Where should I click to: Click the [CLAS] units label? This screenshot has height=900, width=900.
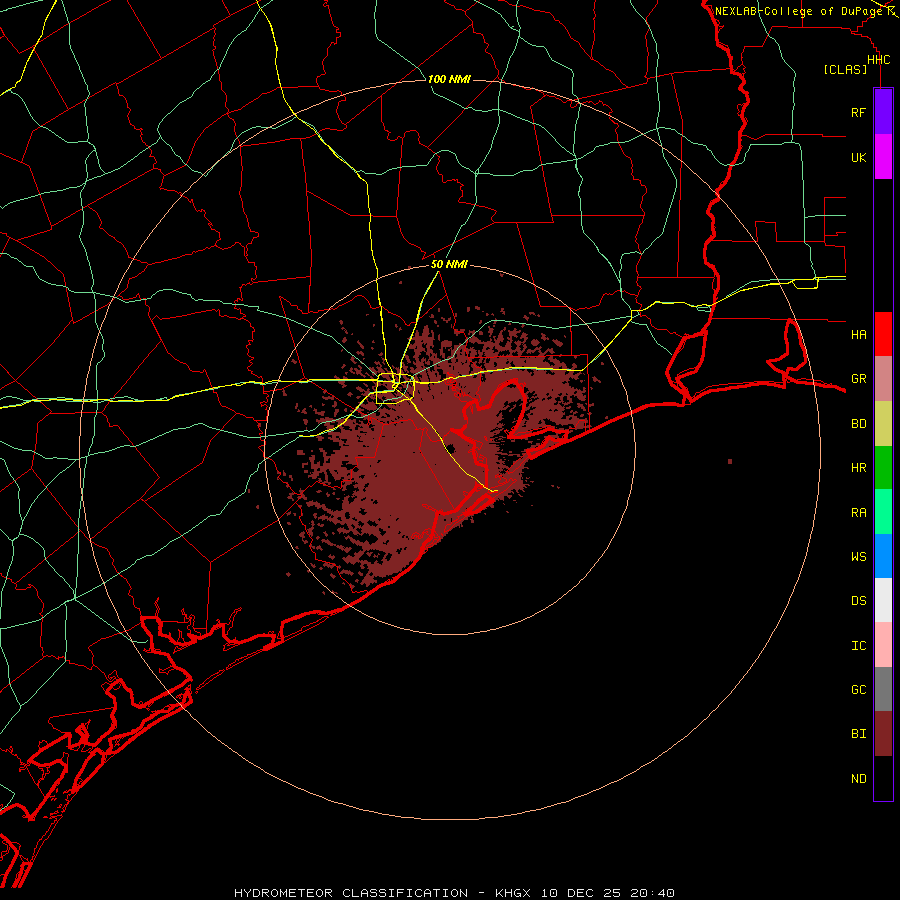click(x=845, y=69)
